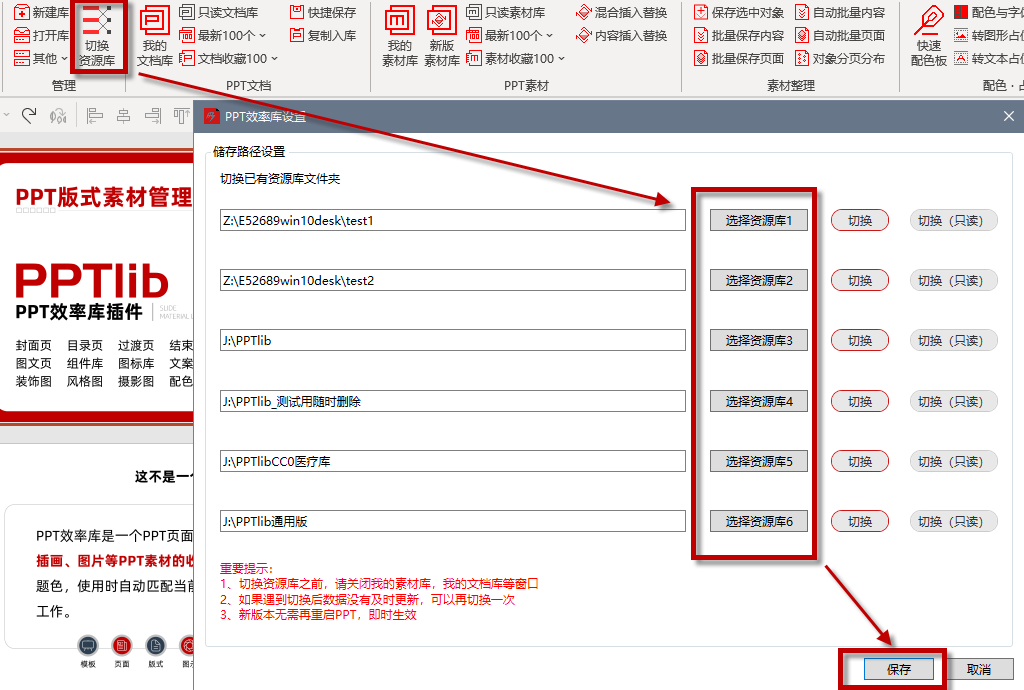Click 快捷保存 ribbon command
The image size is (1024, 690).
[x=323, y=12]
